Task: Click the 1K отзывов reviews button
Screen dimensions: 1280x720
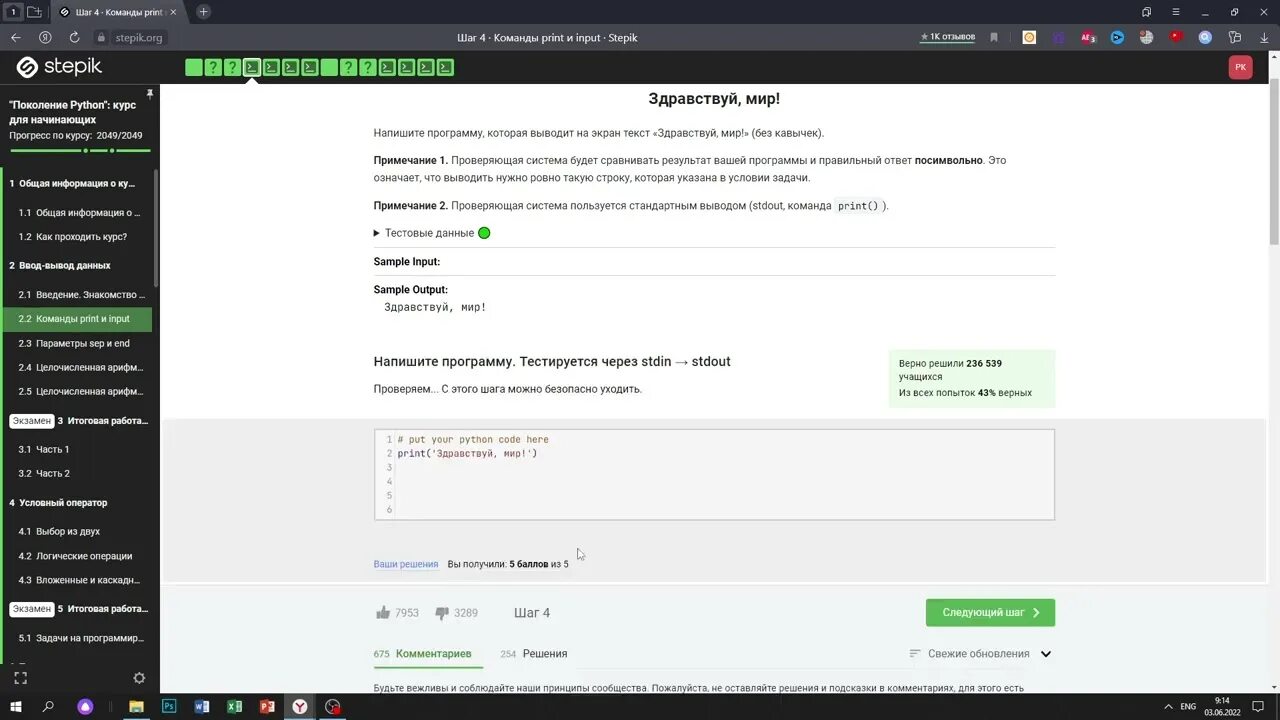Action: (948, 37)
